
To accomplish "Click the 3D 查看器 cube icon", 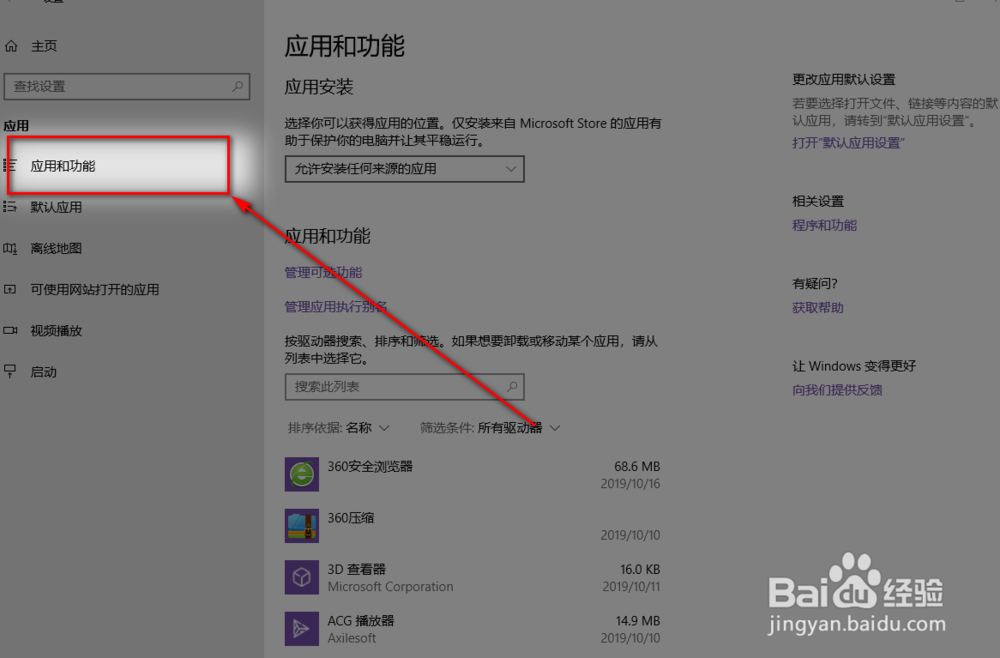I will [302, 577].
